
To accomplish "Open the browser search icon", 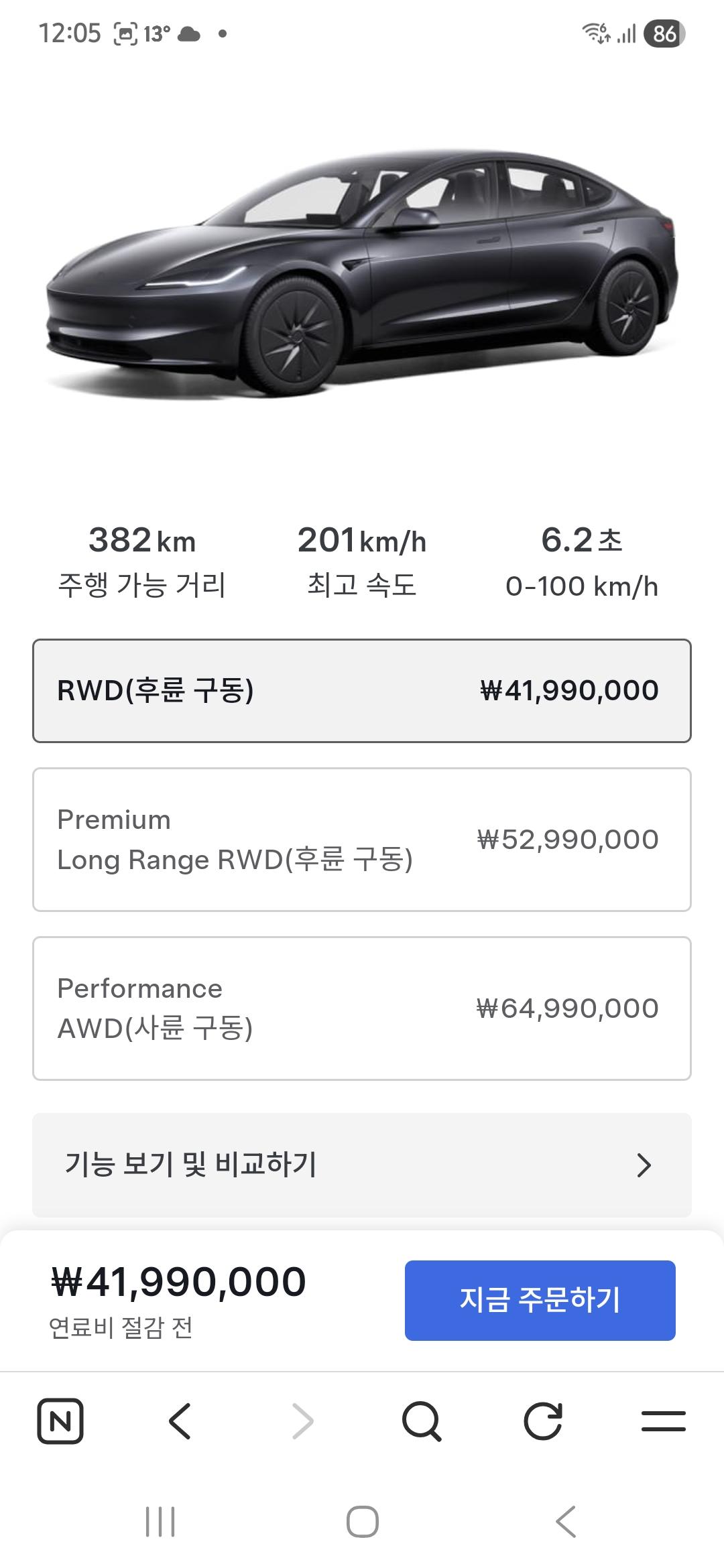I will pyautogui.click(x=422, y=1421).
